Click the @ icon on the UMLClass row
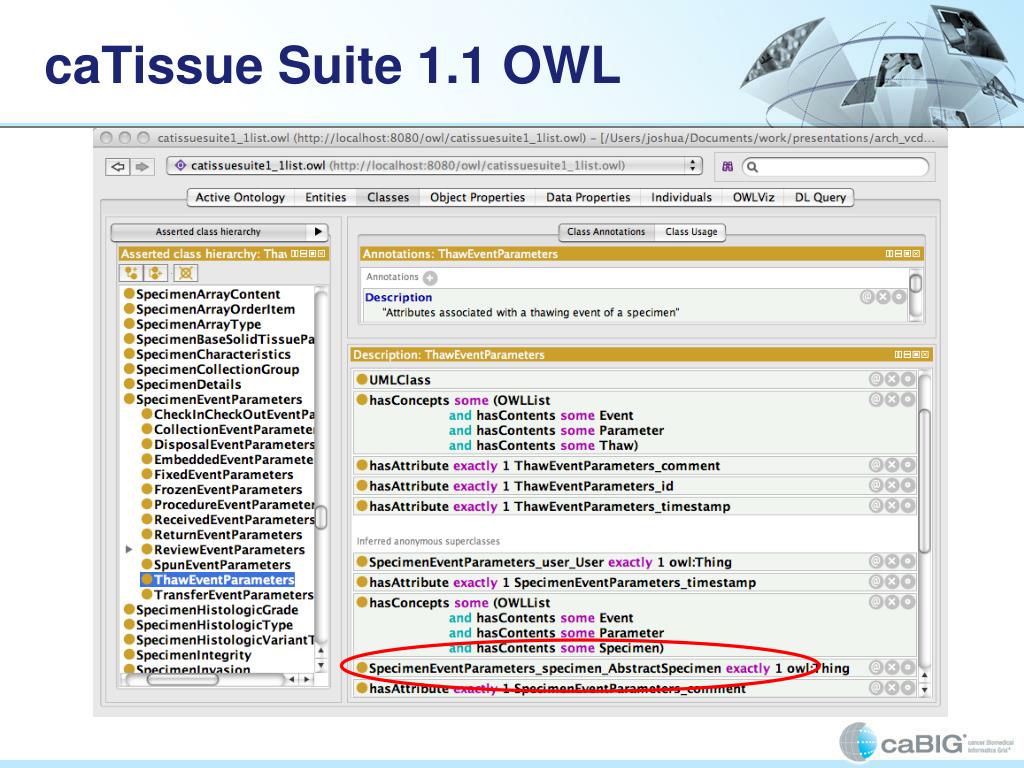 tap(876, 379)
